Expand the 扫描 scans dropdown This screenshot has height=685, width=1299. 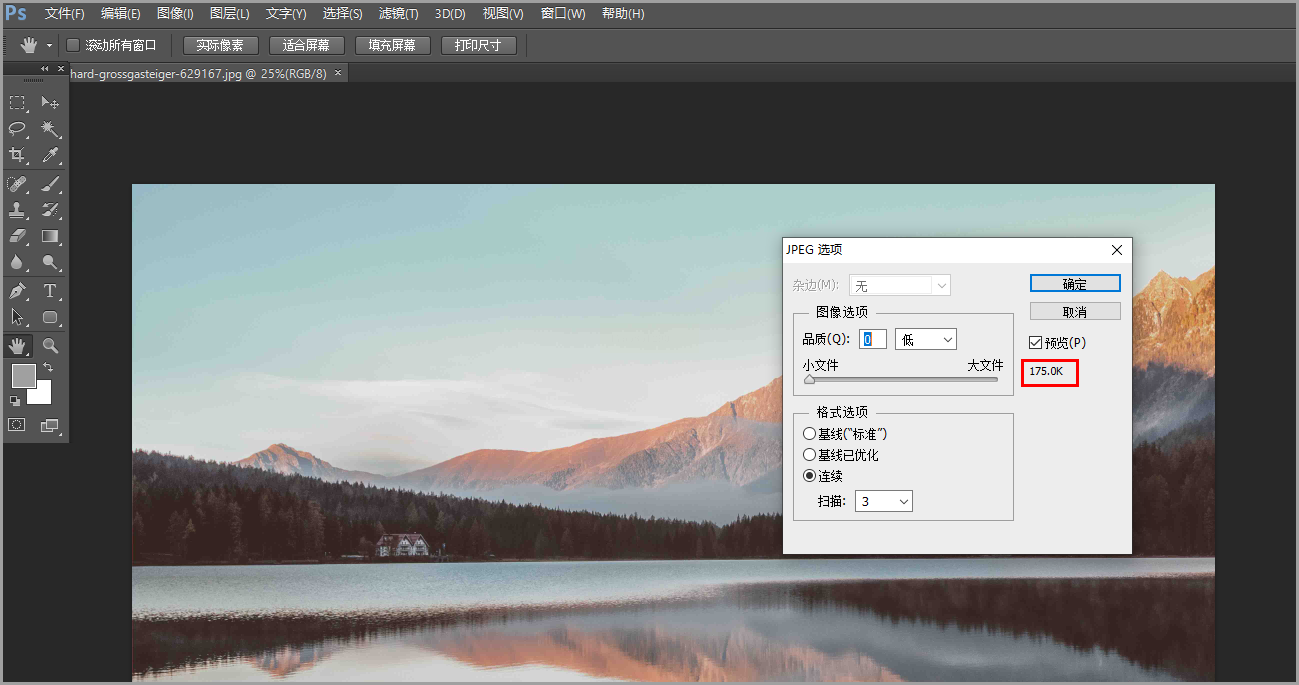[884, 501]
